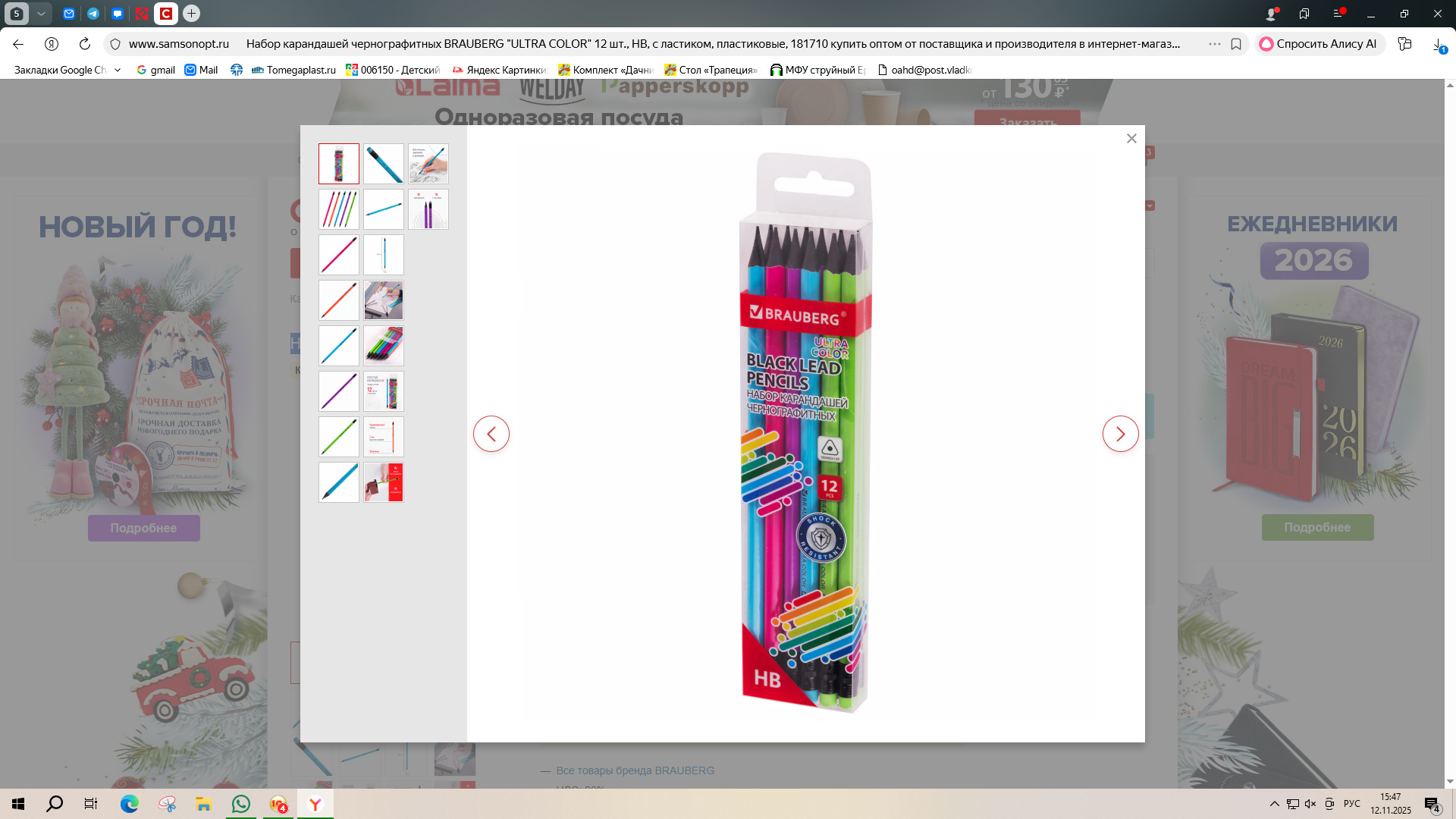Go to next product image arrow

click(x=1120, y=434)
